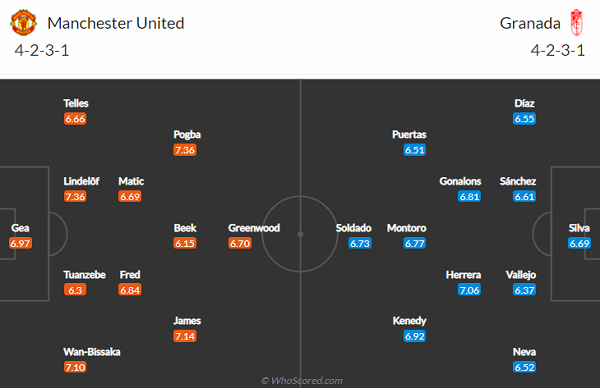Screen dimensions: 600x388
Task: Select player name Soldado
Action: point(354,228)
